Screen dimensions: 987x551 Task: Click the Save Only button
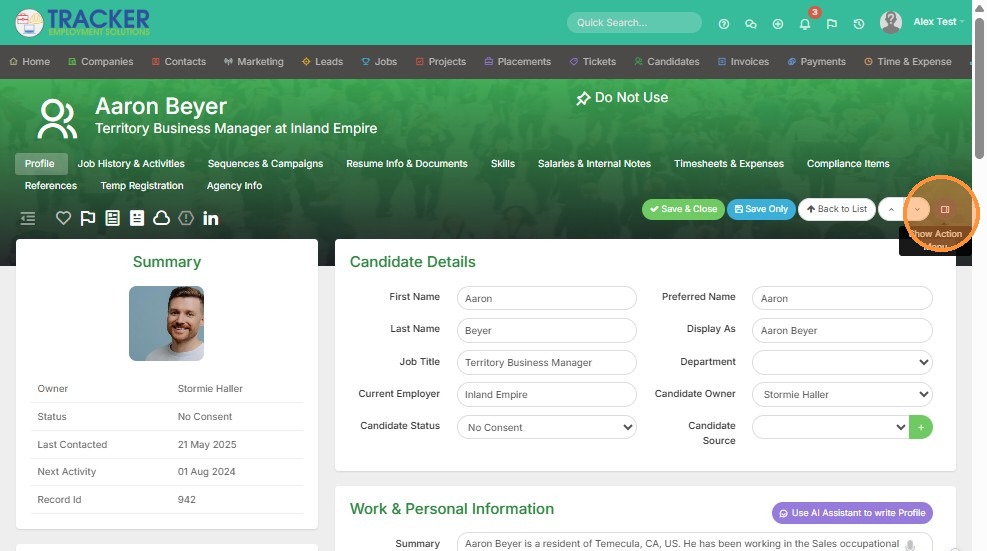coord(761,209)
